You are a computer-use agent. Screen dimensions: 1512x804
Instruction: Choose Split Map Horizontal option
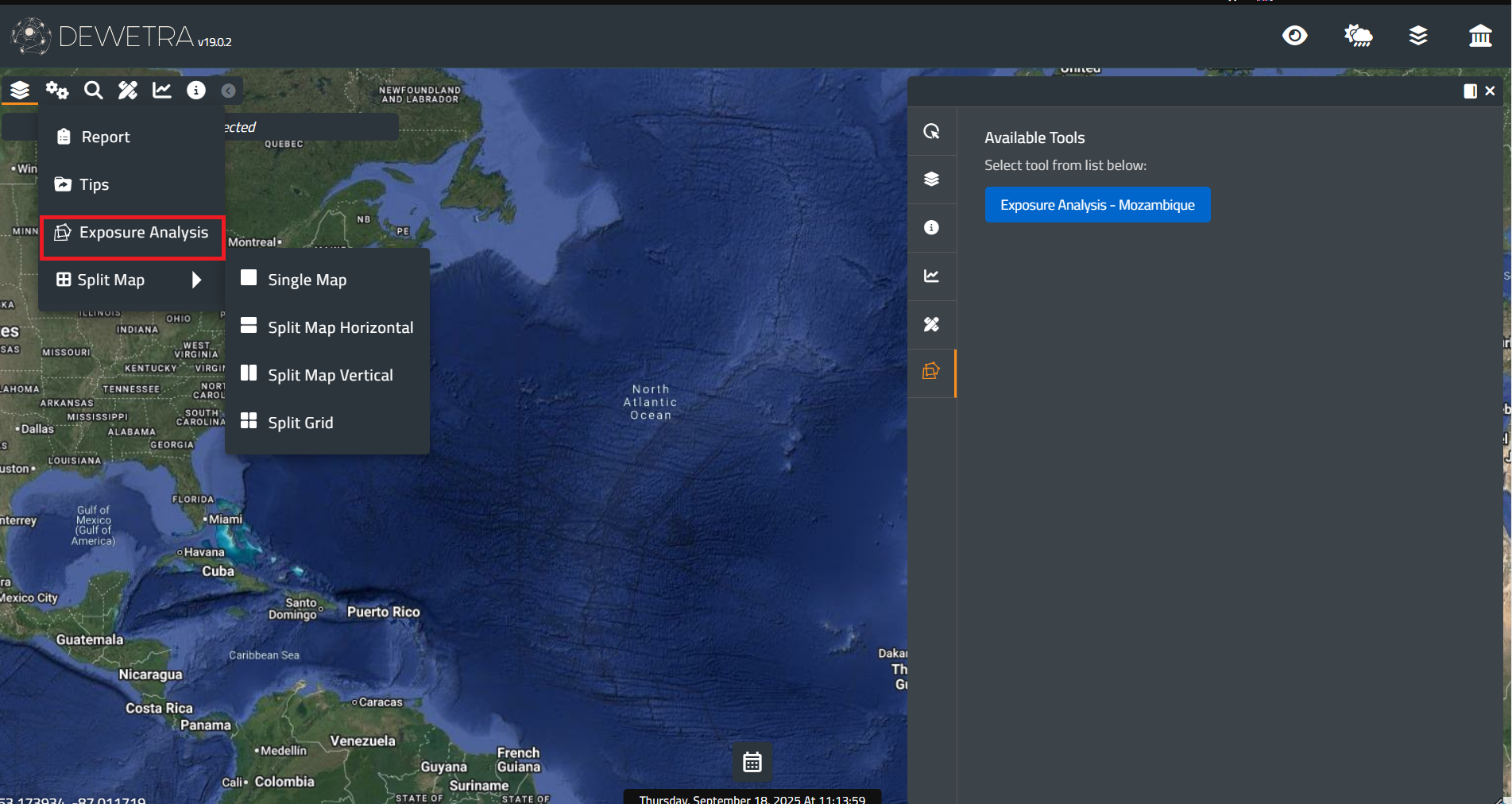tap(339, 327)
